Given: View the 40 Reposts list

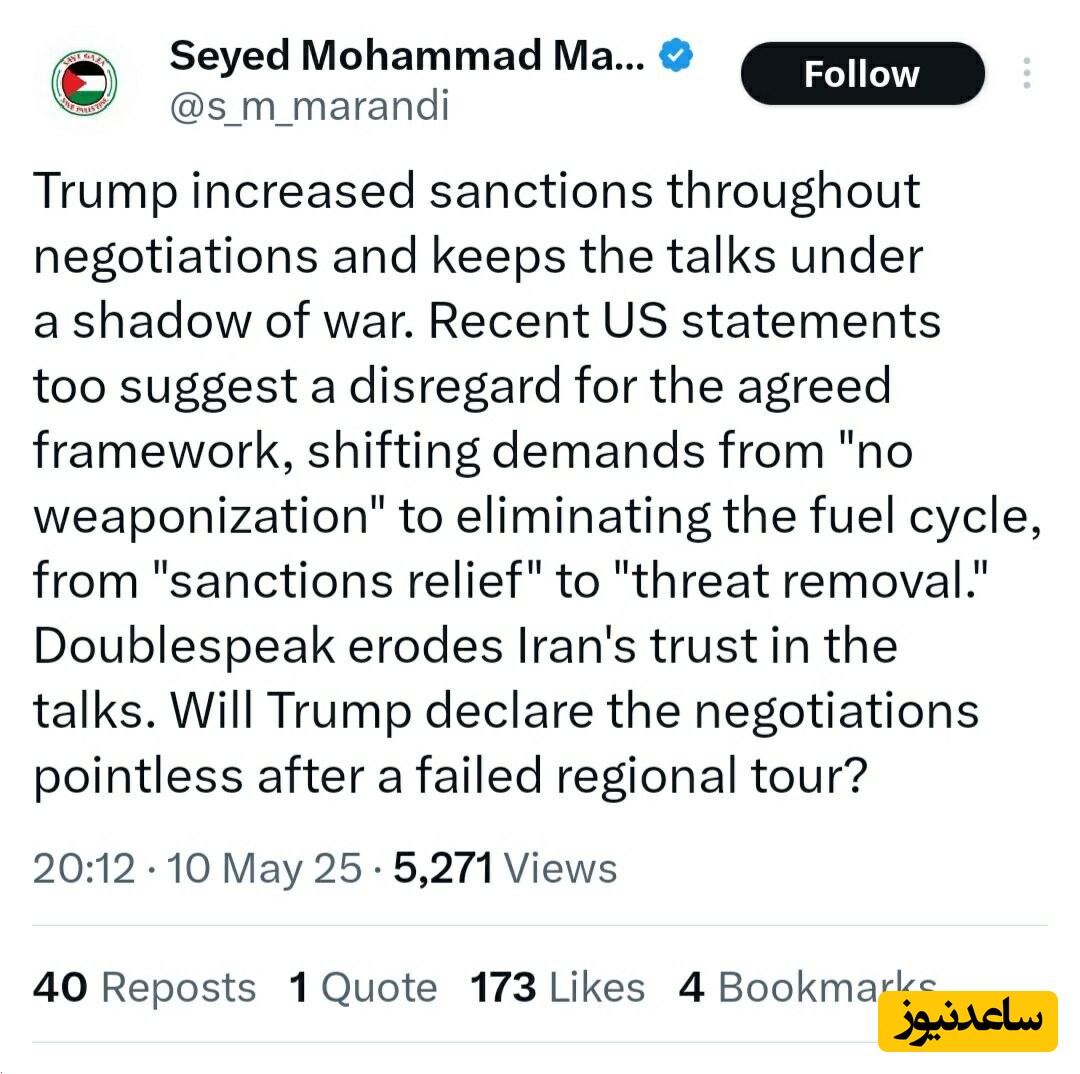Looking at the screenshot, I should pos(144,987).
